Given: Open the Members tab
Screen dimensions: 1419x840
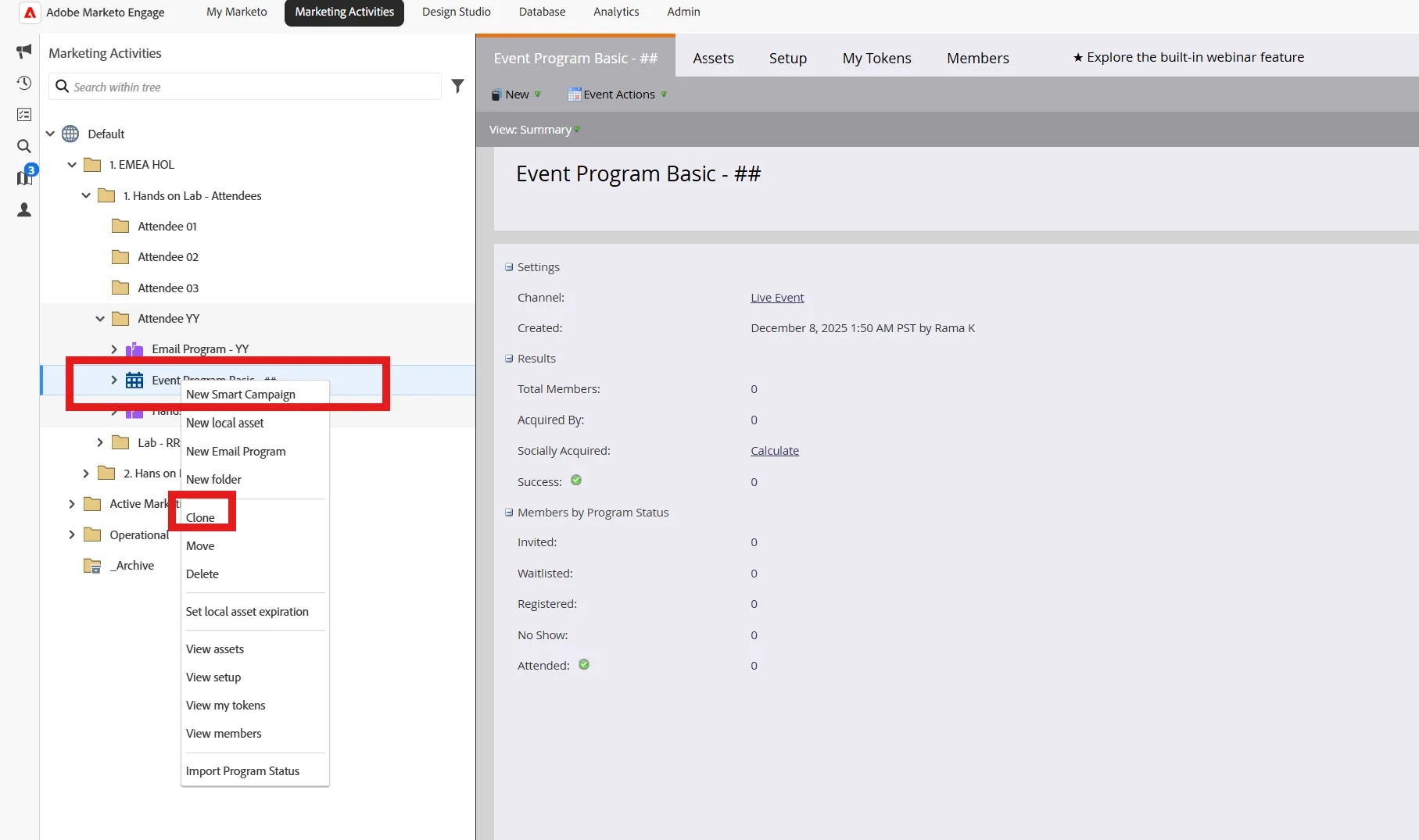Looking at the screenshot, I should 978,59.
